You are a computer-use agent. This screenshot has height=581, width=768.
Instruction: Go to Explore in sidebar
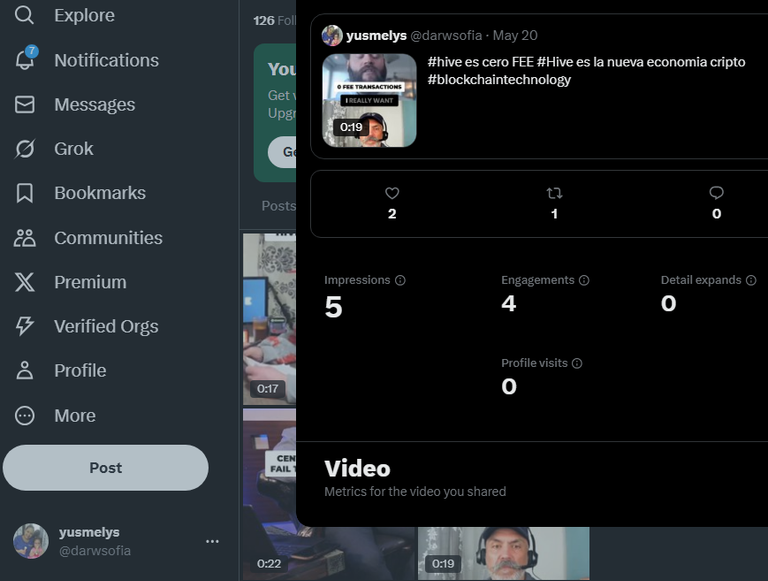(84, 15)
